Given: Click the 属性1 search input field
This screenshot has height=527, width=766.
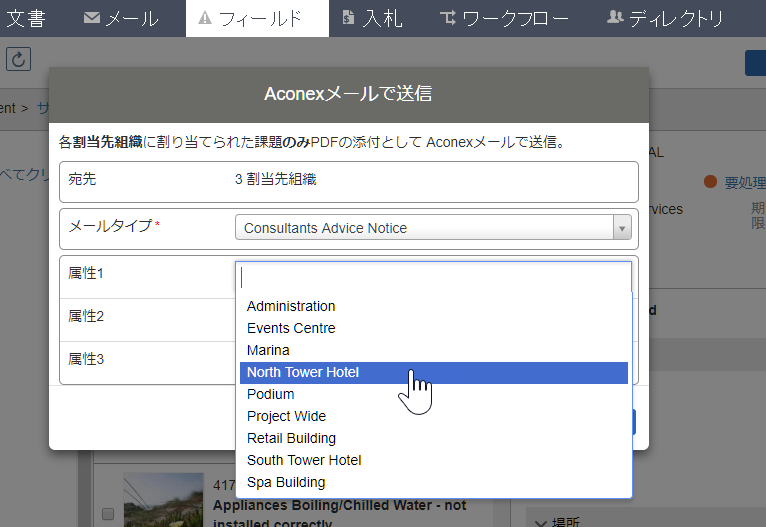Looking at the screenshot, I should pyautogui.click(x=433, y=277).
